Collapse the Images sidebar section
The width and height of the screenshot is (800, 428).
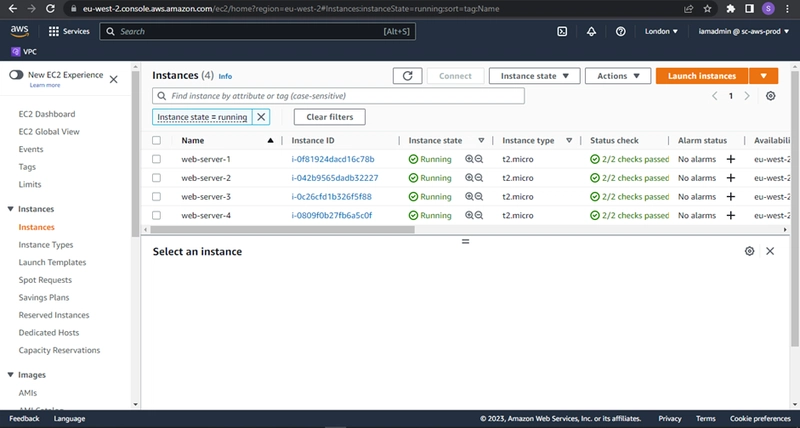pyautogui.click(x=10, y=375)
